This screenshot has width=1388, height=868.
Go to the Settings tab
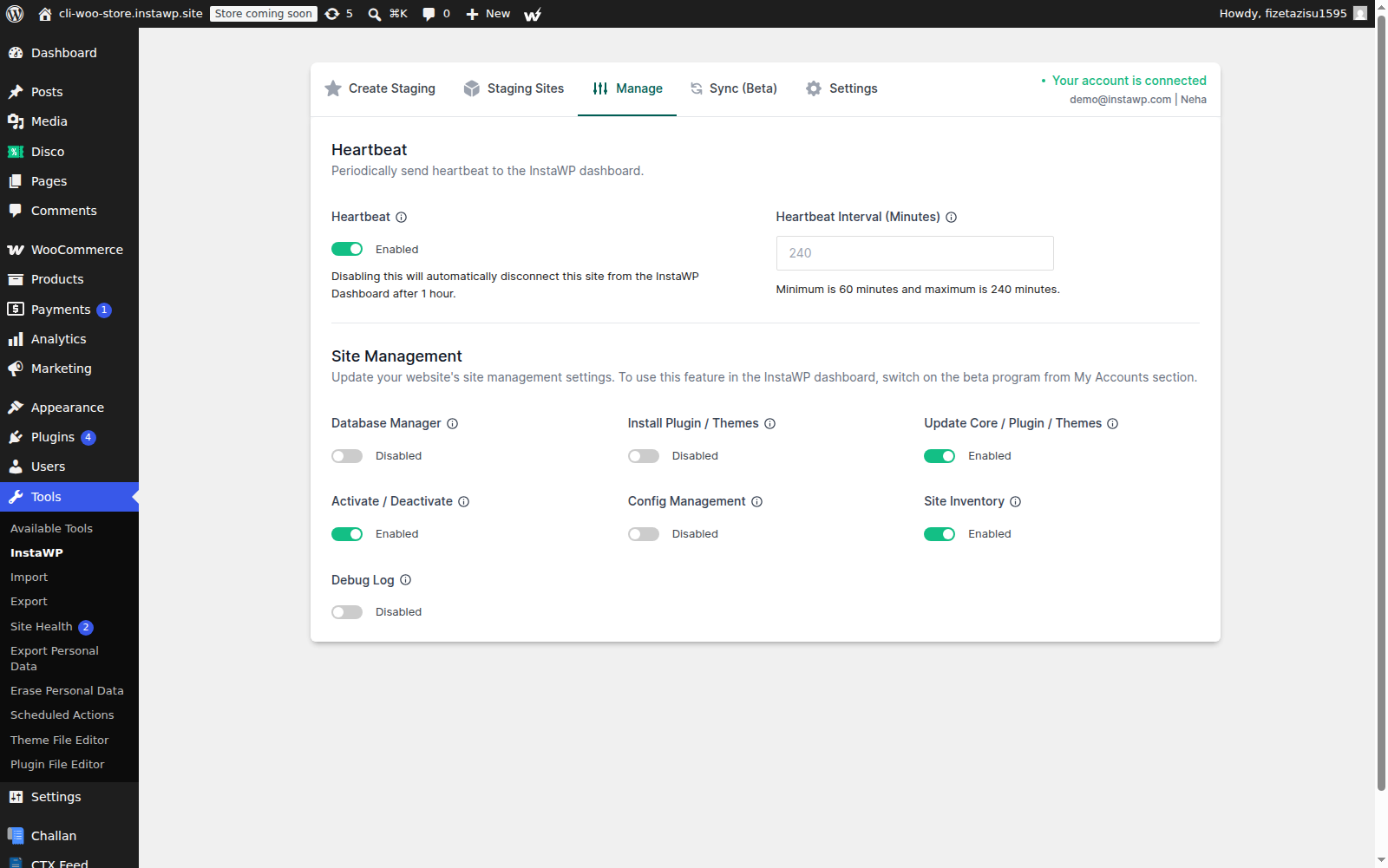coord(841,88)
